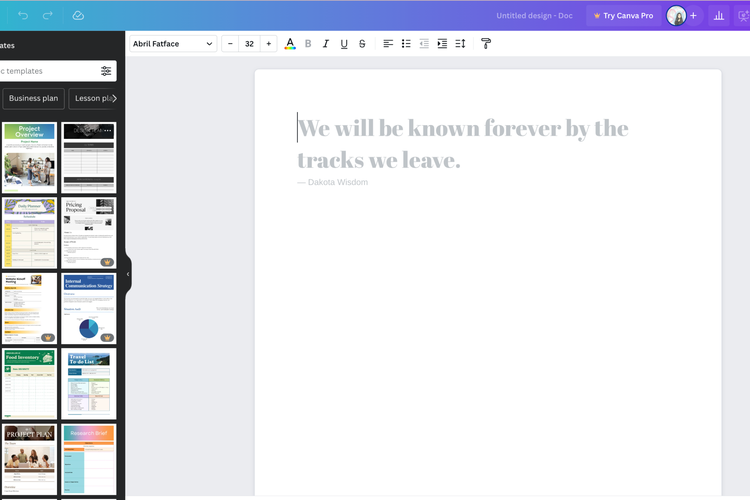This screenshot has height=500, width=750.
Task: Click the redo arrow icon
Action: [48, 16]
